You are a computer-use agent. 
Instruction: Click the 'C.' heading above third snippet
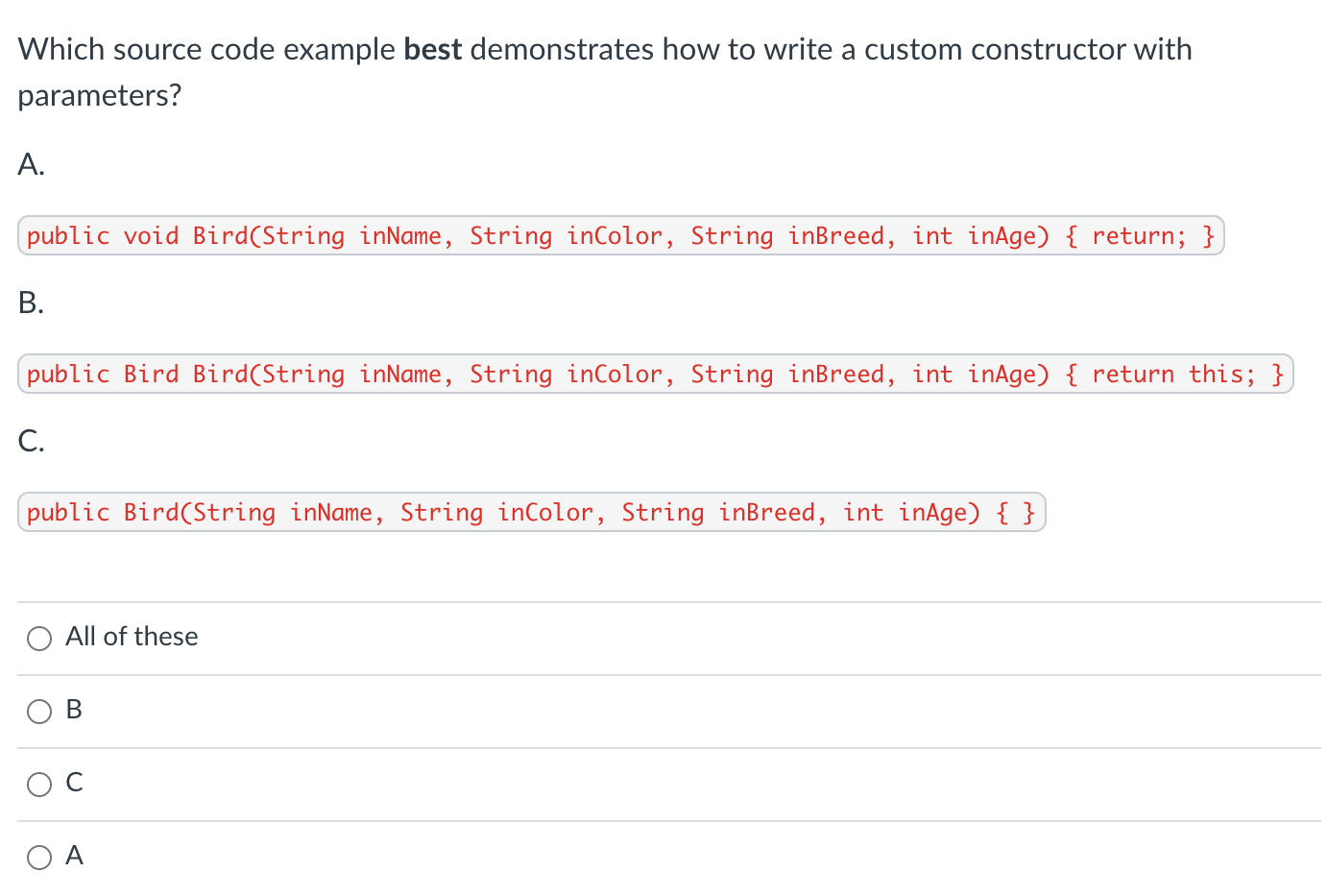[31, 442]
